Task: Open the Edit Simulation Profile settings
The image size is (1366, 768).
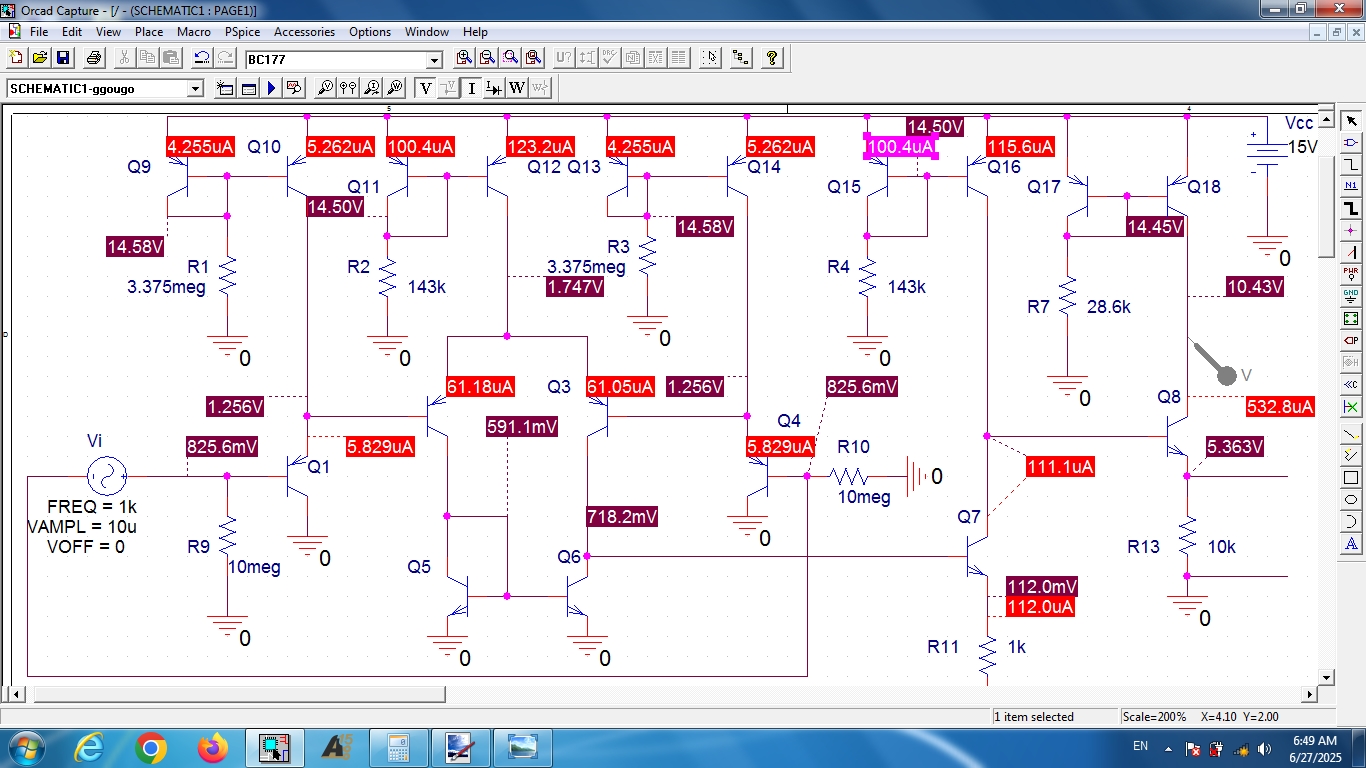Action: coord(248,88)
